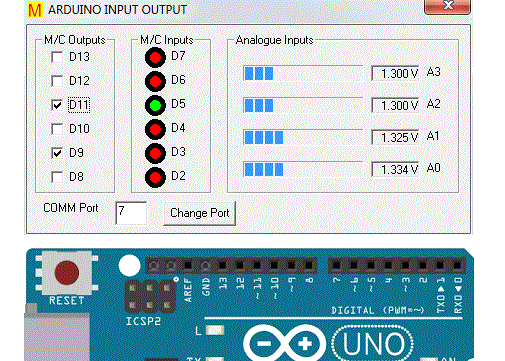505x361 pixels.
Task: Select the A0 voltage value 1.334 V
Action: [395, 169]
